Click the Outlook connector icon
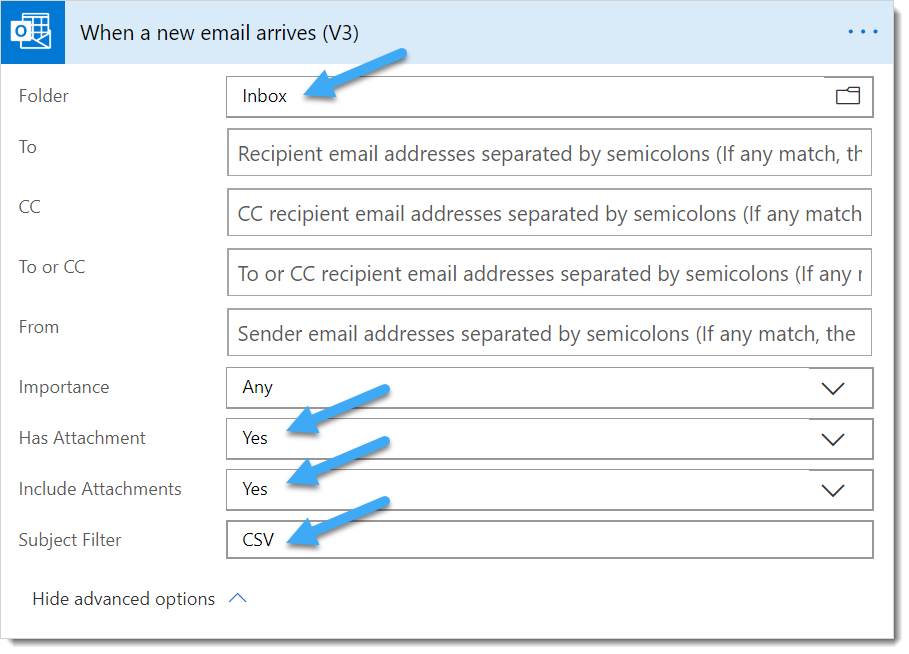Image resolution: width=909 pixels, height=654 pixels. click(x=32, y=32)
